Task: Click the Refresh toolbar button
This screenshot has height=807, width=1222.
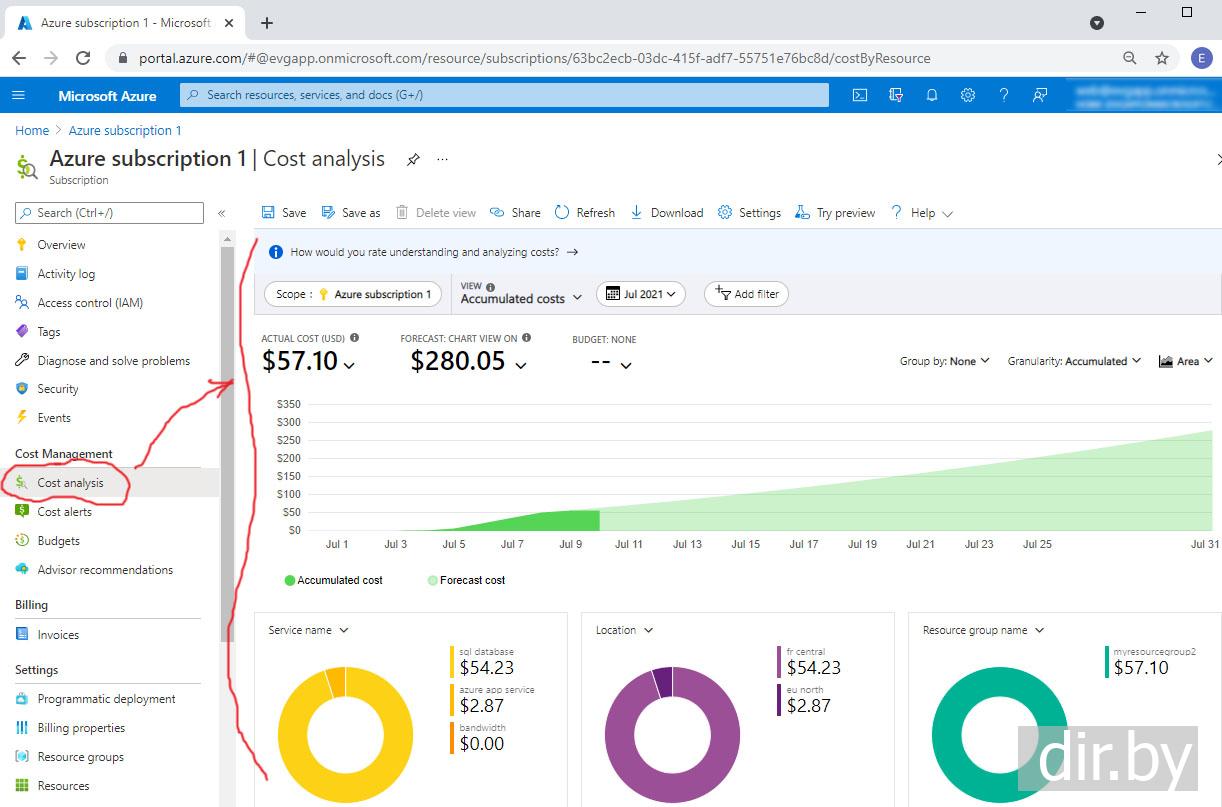Action: click(x=585, y=213)
